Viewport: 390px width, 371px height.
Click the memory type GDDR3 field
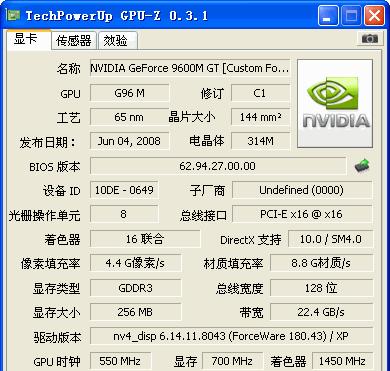coord(135,288)
